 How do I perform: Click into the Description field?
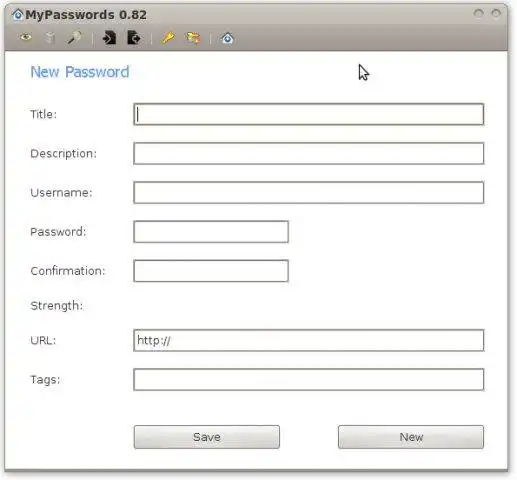point(309,153)
